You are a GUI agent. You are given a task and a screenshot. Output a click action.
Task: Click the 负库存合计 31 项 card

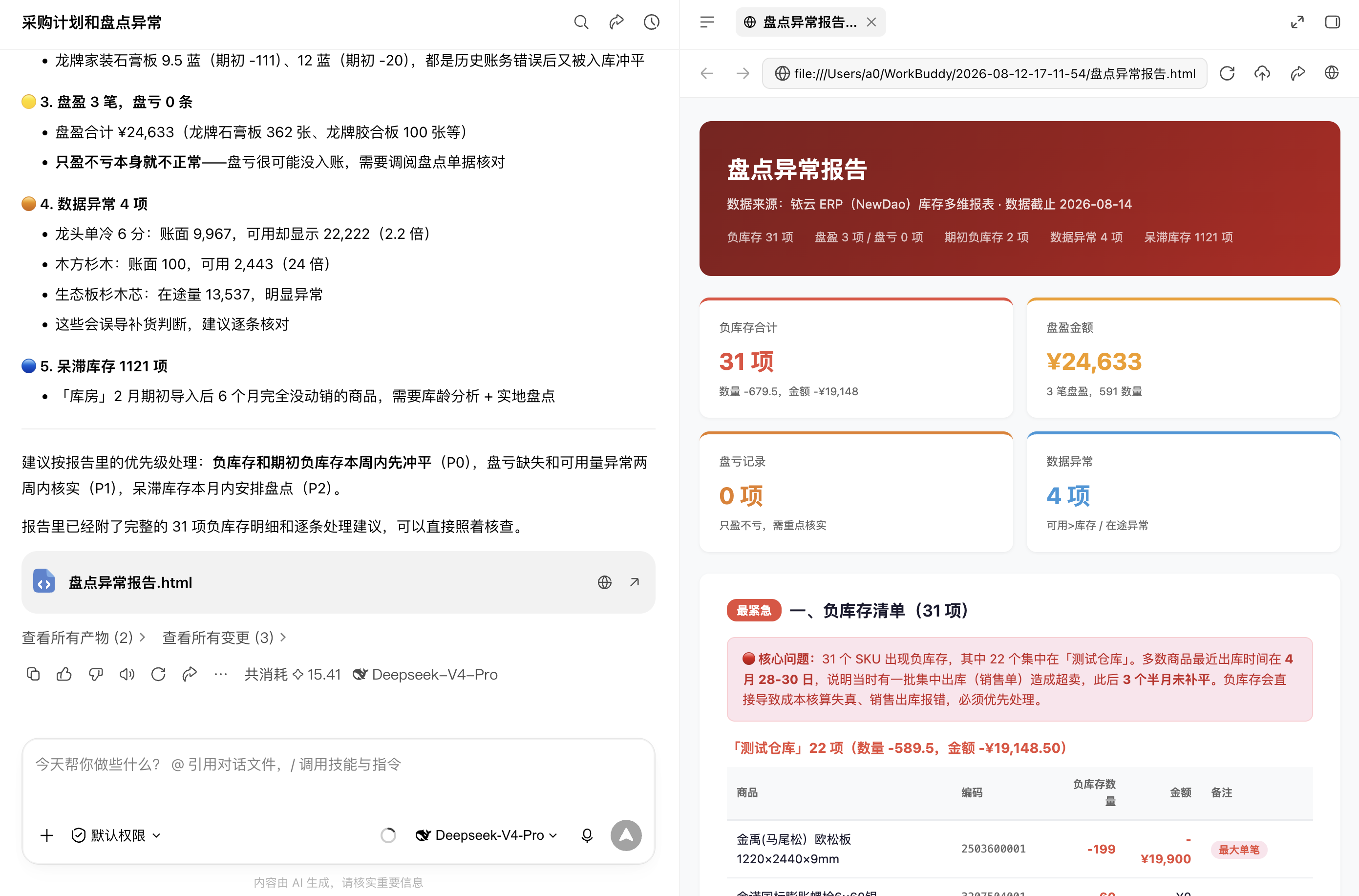coord(856,358)
